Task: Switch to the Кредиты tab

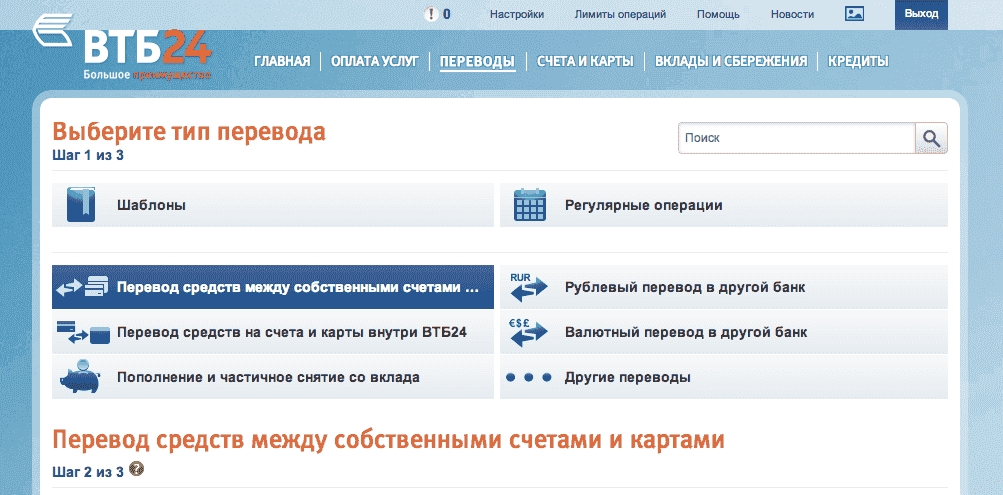Action: tap(858, 61)
